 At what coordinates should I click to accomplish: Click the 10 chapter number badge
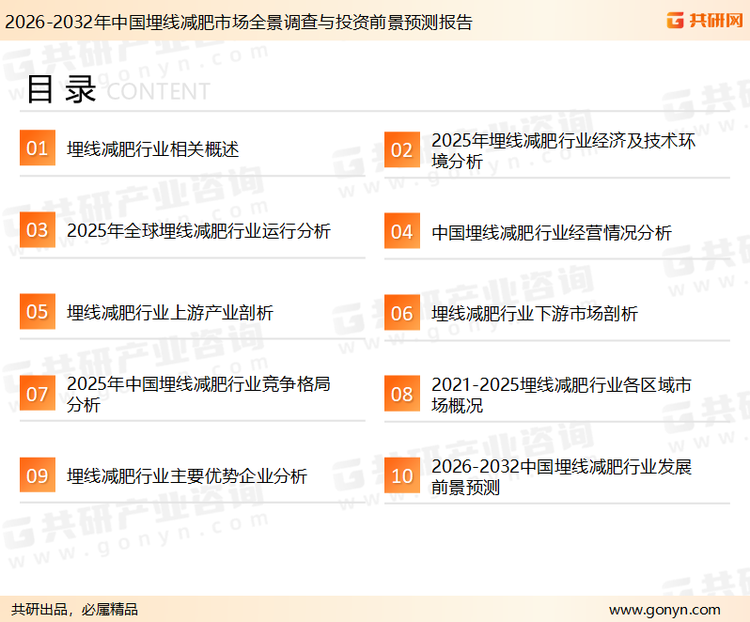(401, 476)
